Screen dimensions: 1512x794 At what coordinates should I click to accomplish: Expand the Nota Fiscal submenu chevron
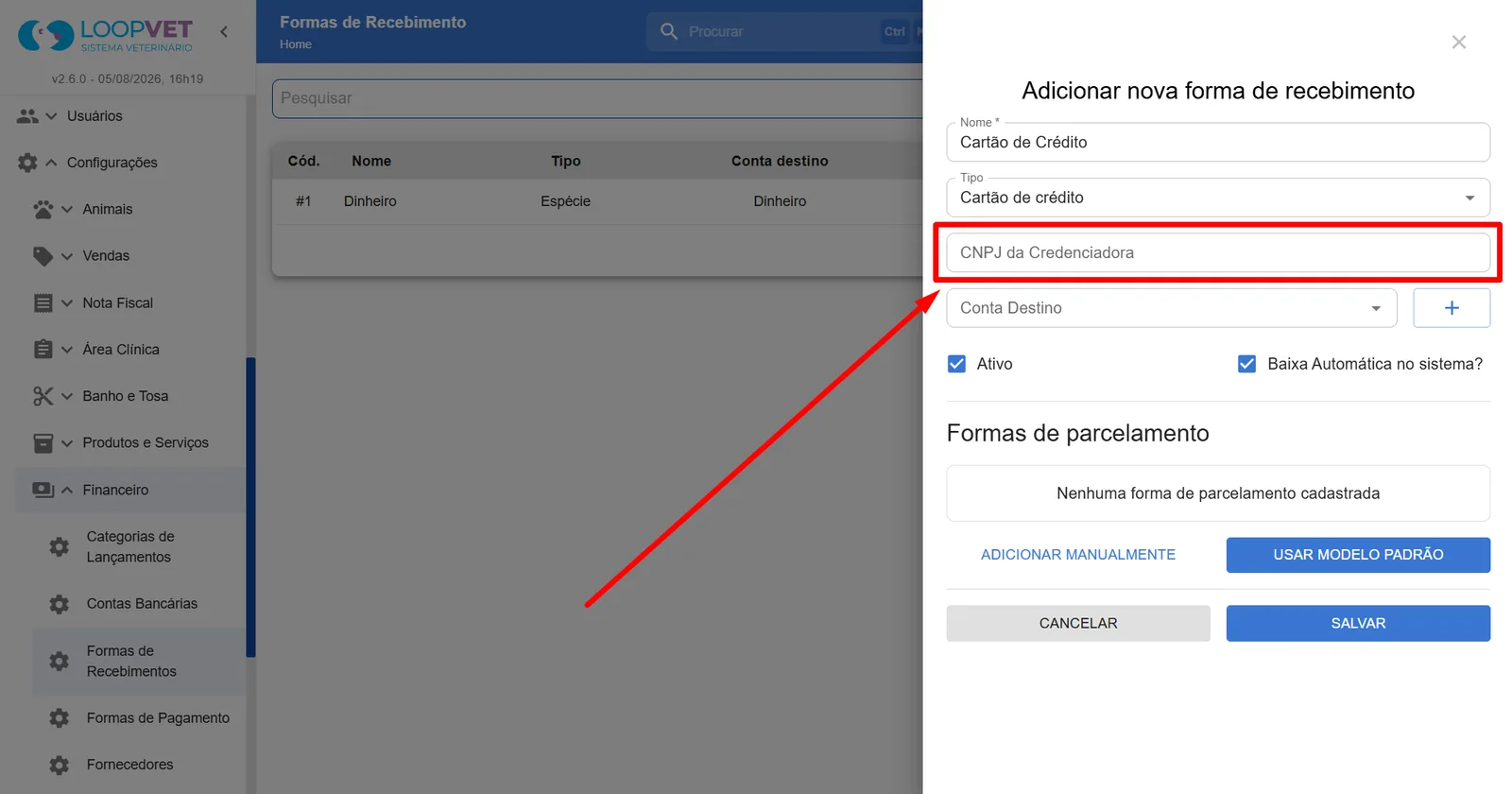[x=67, y=302]
